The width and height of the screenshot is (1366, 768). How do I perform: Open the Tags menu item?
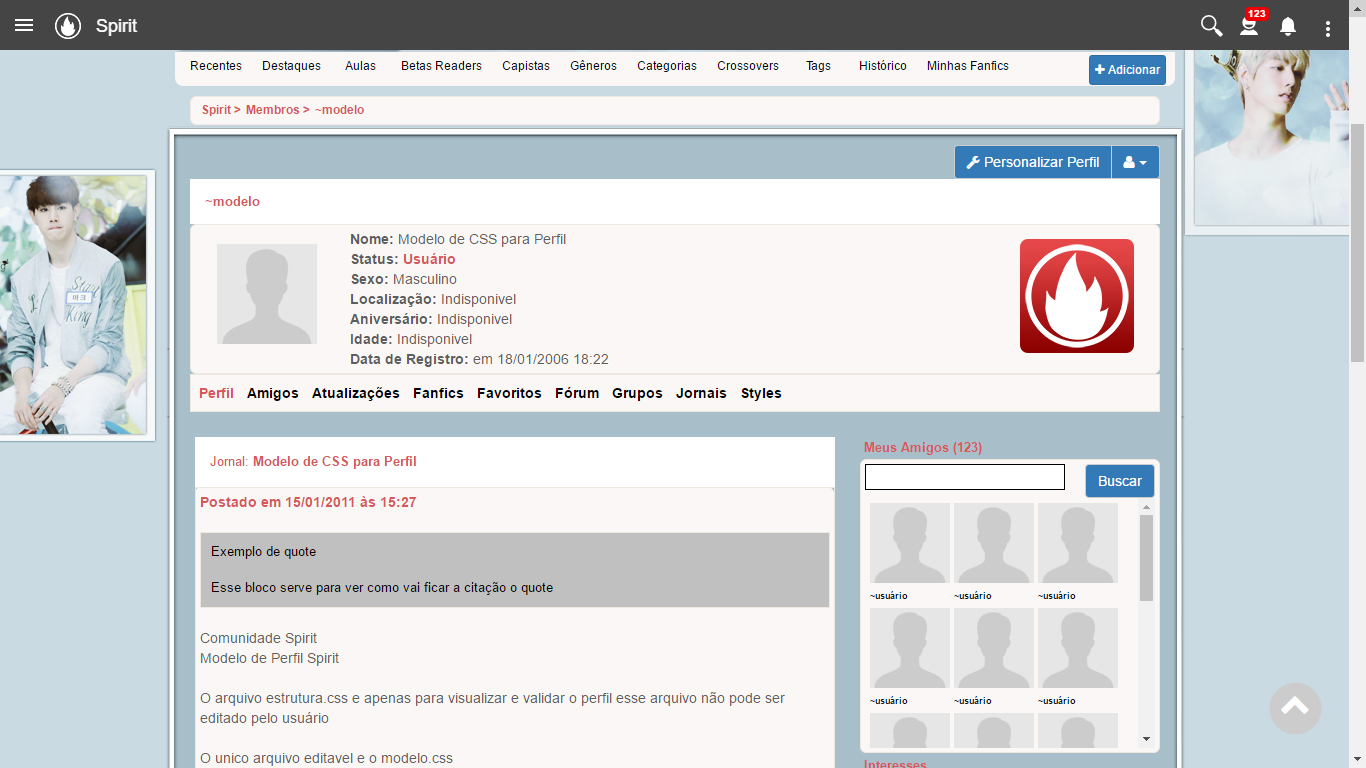tap(818, 66)
